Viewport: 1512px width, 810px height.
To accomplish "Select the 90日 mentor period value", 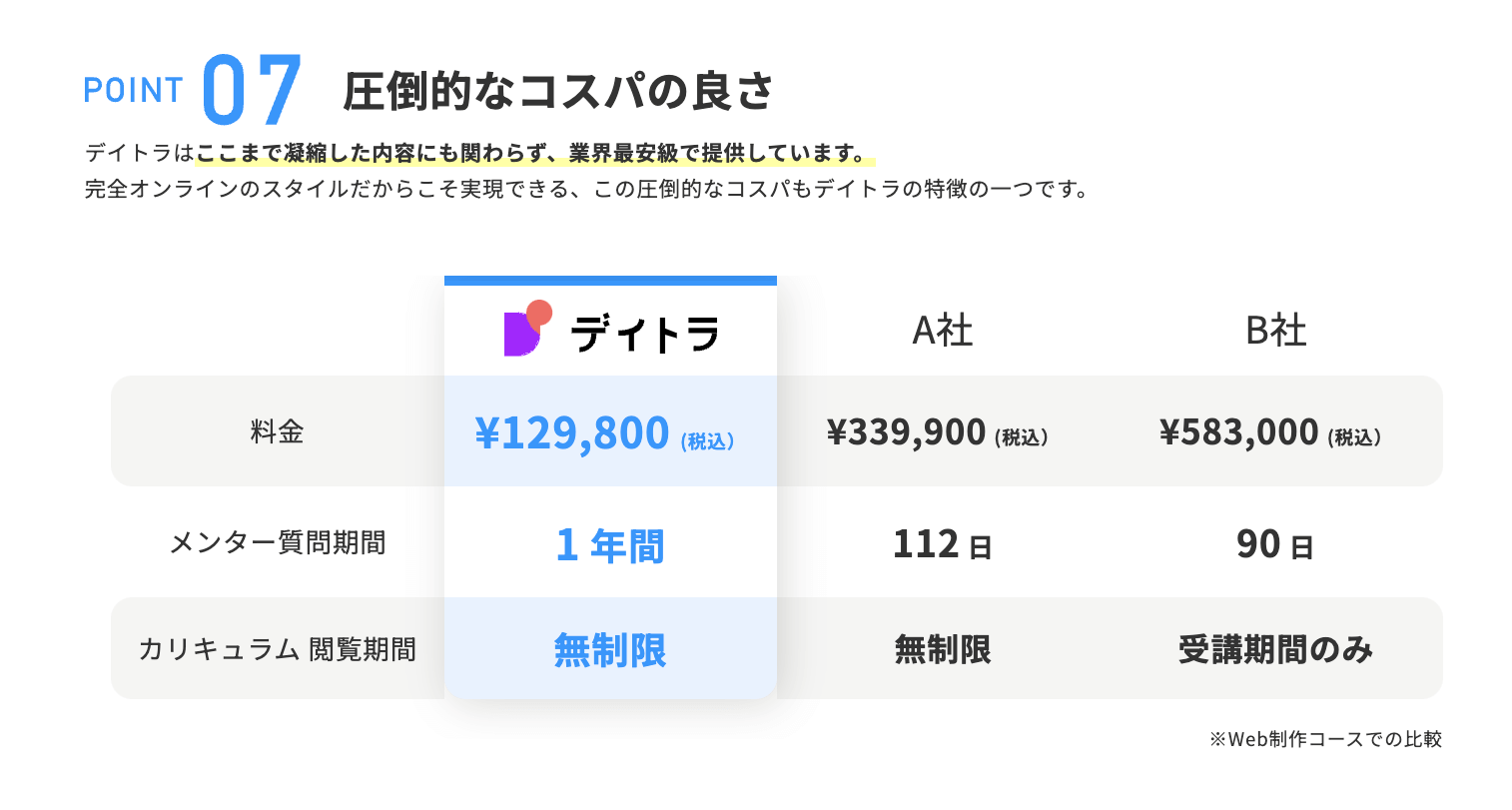I will (1274, 545).
